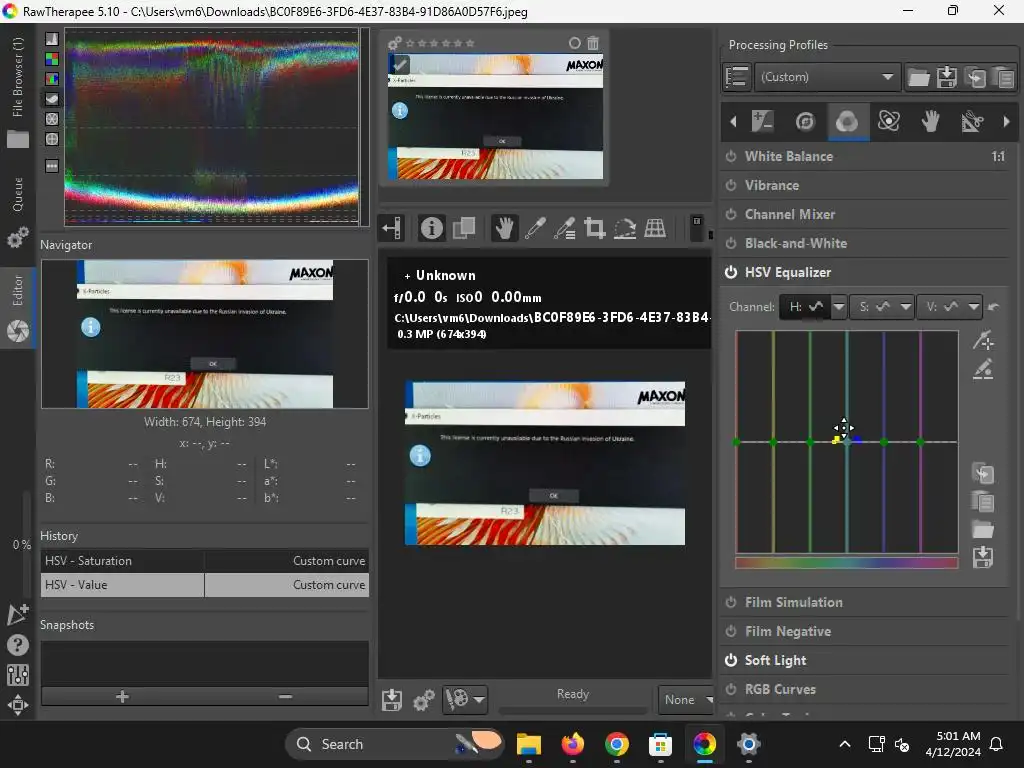Image resolution: width=1024 pixels, height=768 pixels.
Task: Enable RGB Curves power button
Action: coord(731,689)
